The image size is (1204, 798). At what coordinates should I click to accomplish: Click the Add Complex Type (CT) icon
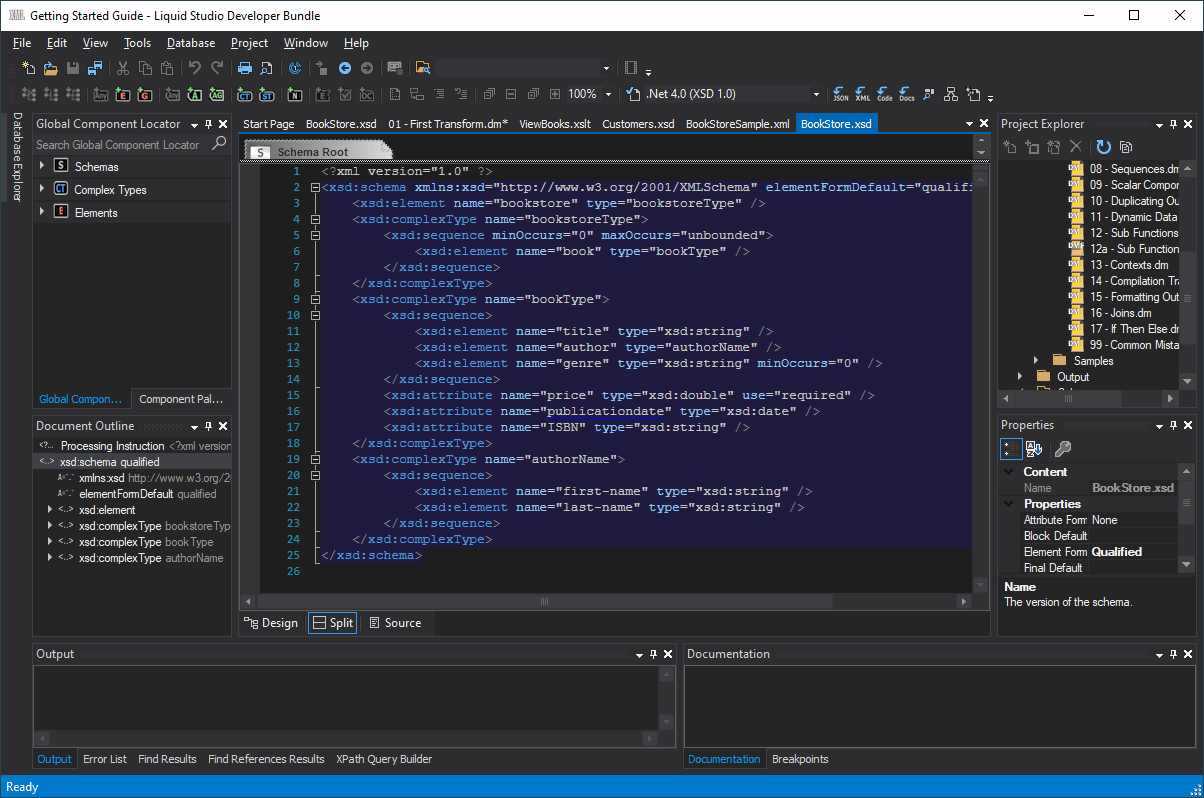point(245,94)
